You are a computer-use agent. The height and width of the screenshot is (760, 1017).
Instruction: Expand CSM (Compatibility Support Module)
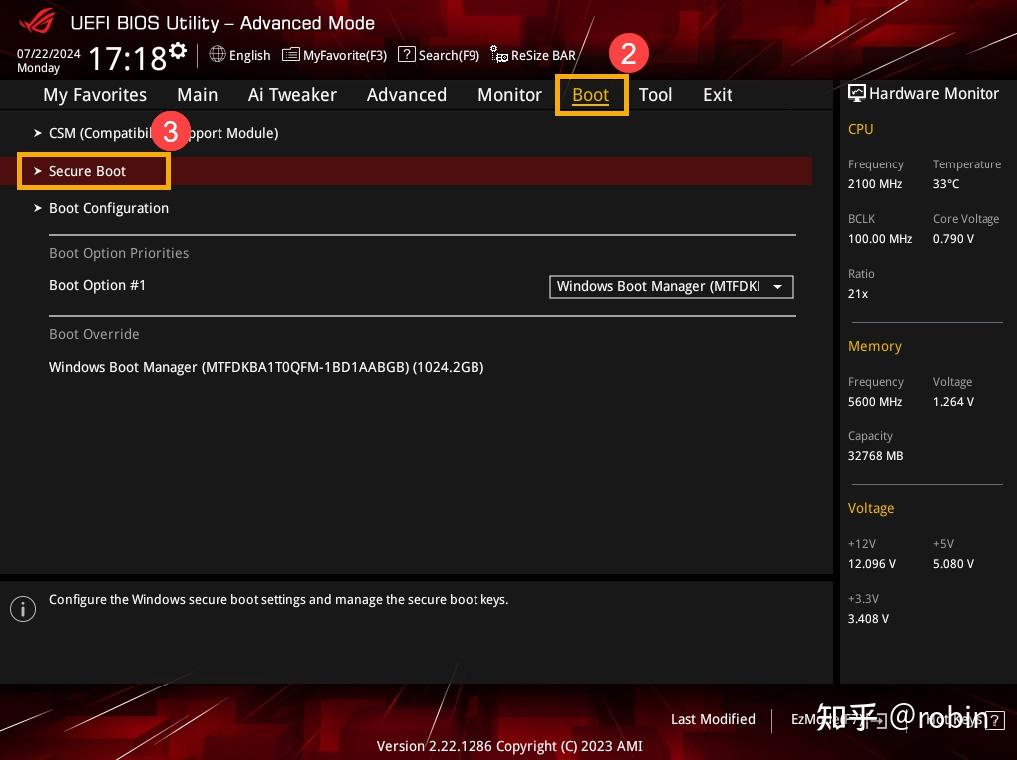pyautogui.click(x=163, y=133)
